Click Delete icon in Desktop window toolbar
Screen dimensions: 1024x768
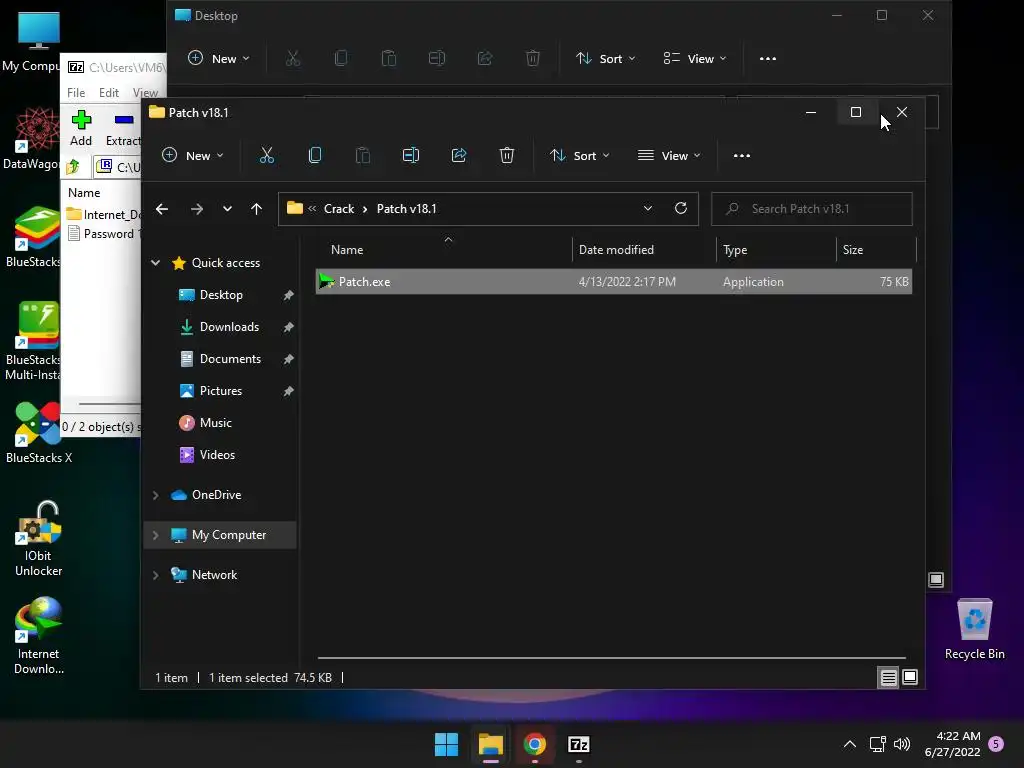[x=533, y=58]
